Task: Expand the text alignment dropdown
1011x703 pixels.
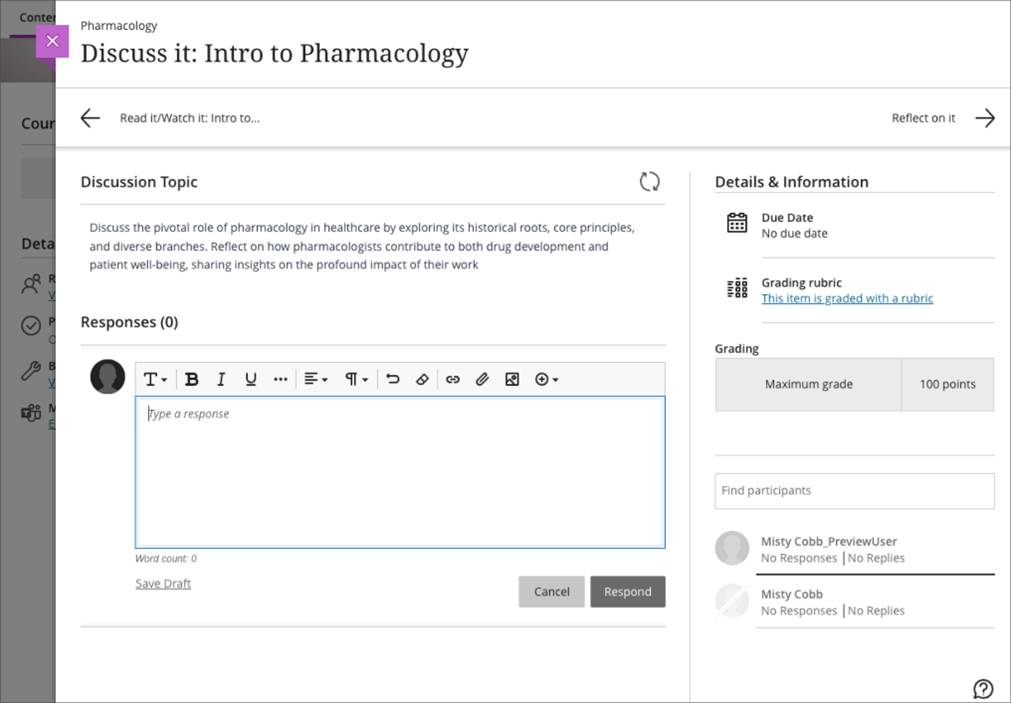Action: (x=316, y=379)
